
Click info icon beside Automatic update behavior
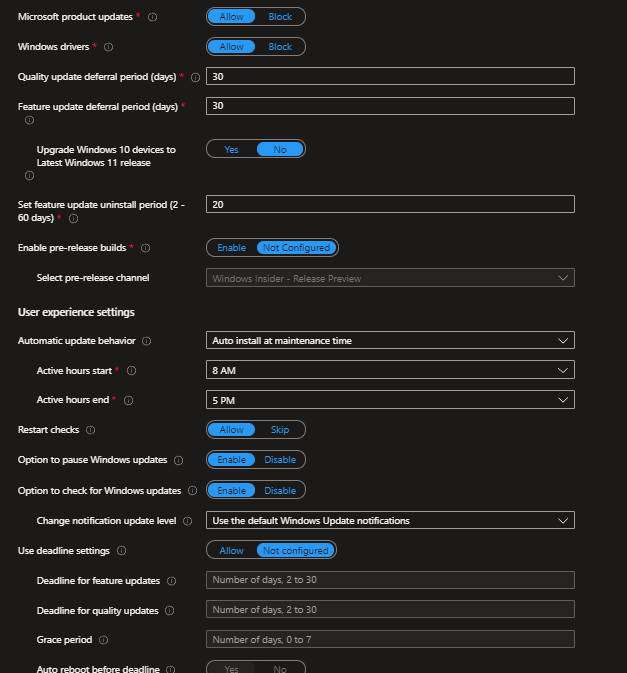[x=147, y=341]
